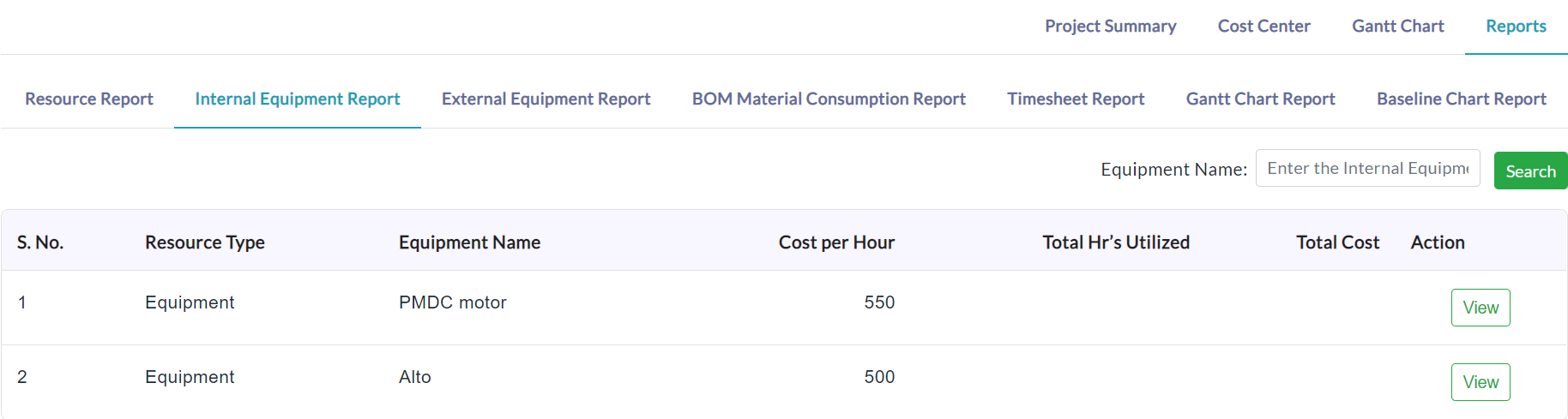Open the Gantt Chart tab
Image resolution: width=1568 pixels, height=419 pixels.
click(1397, 27)
